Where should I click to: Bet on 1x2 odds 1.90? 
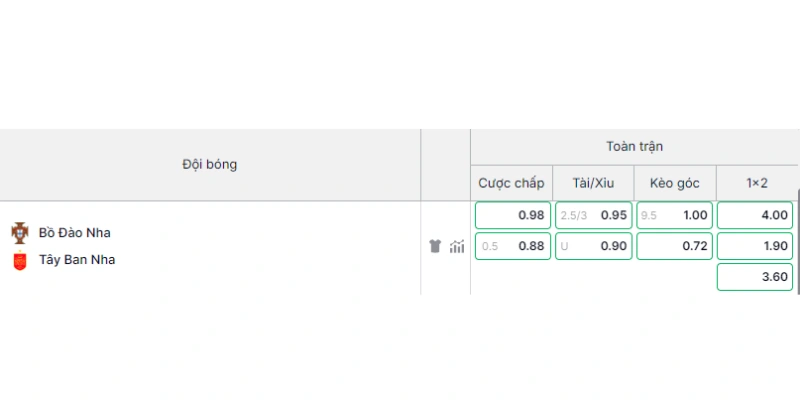[755, 246]
